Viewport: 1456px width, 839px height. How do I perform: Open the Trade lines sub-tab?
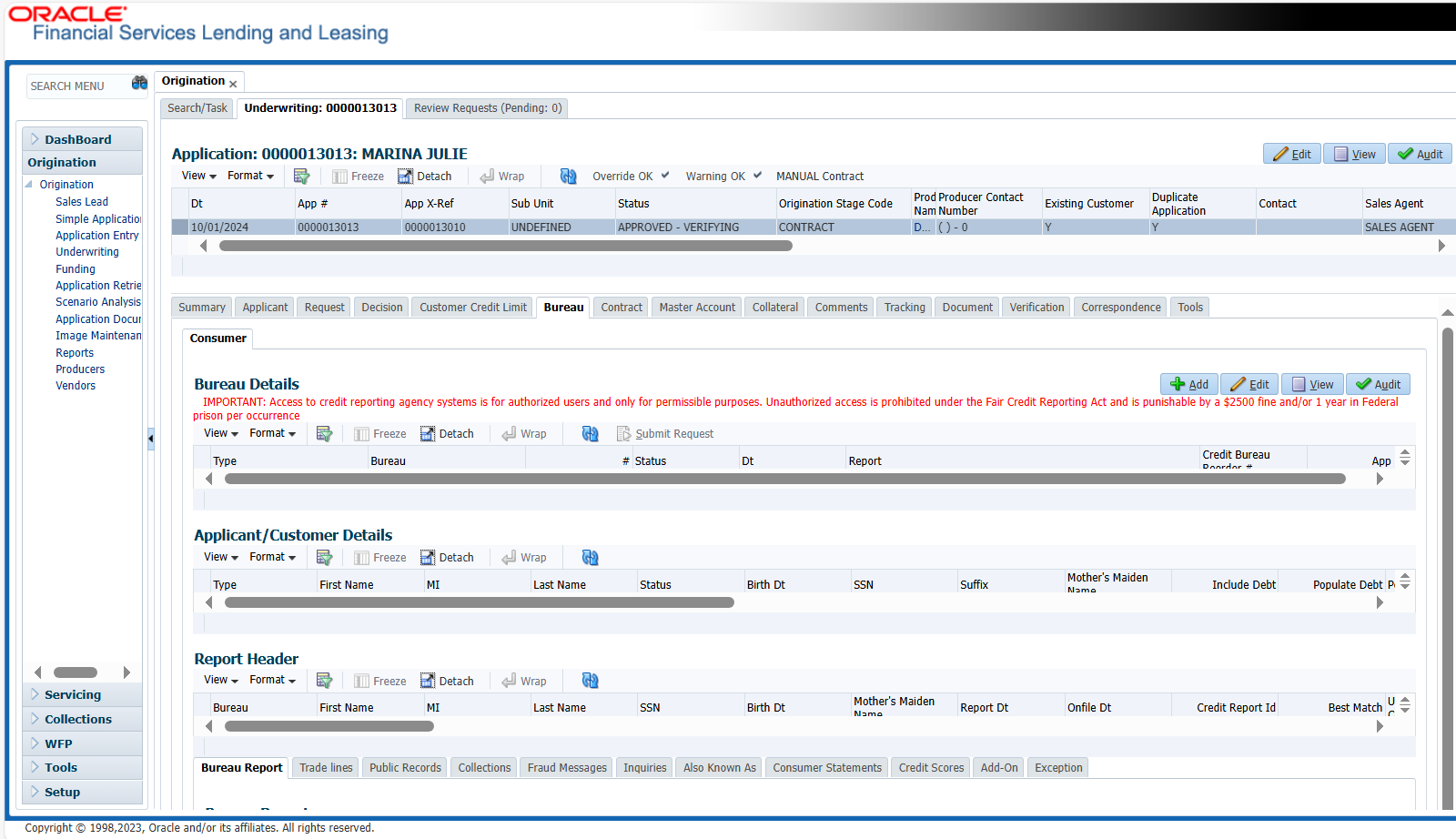tap(326, 768)
